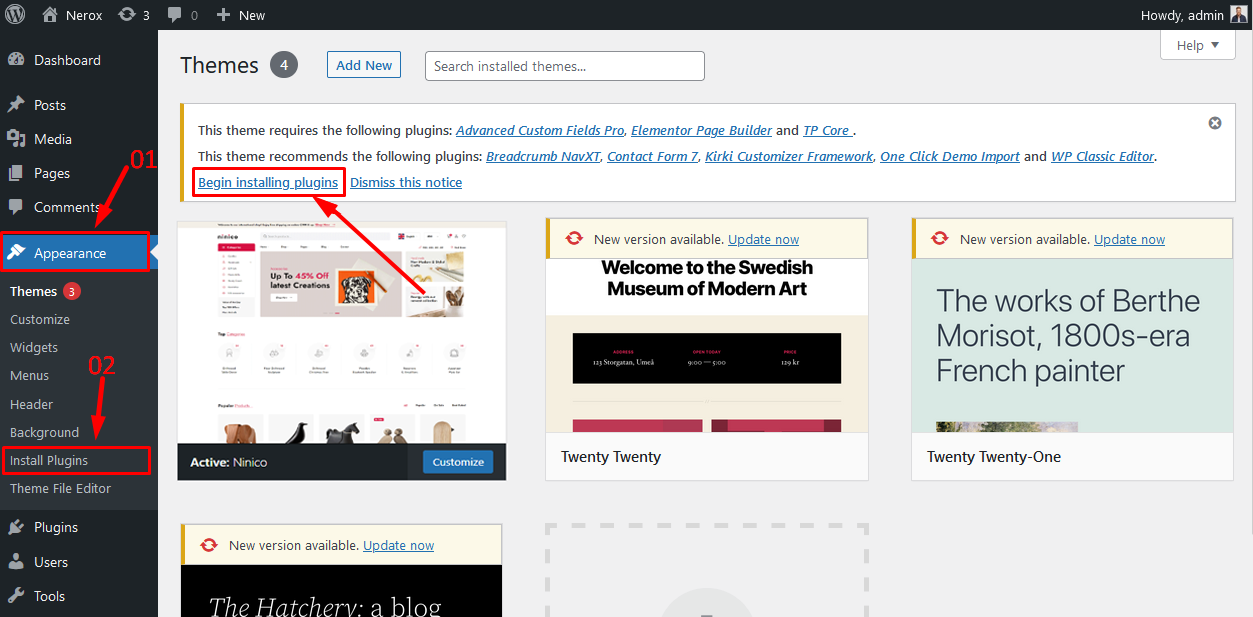Click Begin installing plugins link
This screenshot has height=617, width=1253.
268,182
